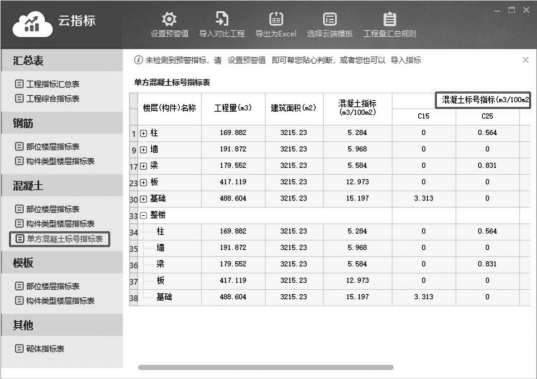
Task: Click the 导入指标 link in notice
Action: point(405,60)
